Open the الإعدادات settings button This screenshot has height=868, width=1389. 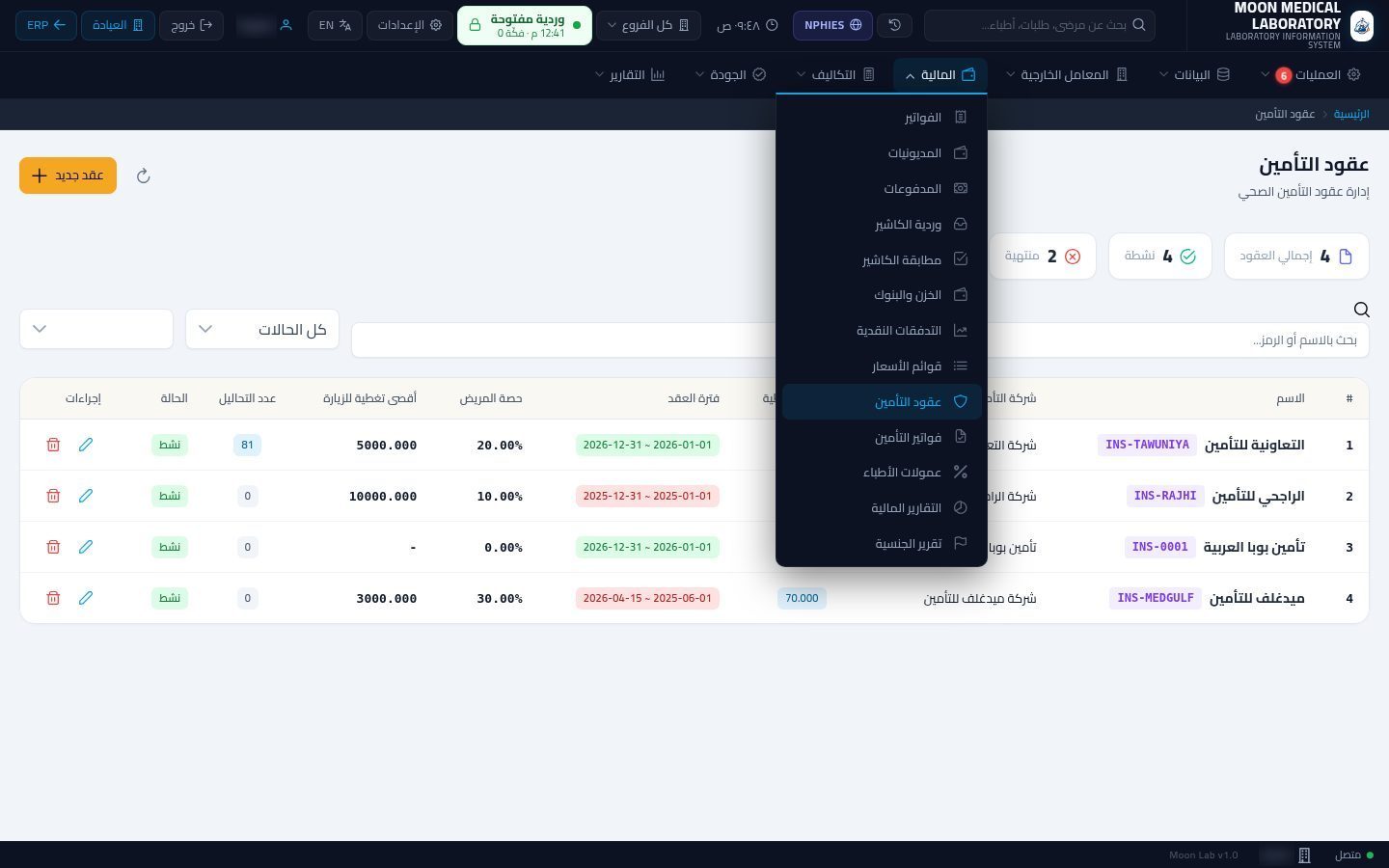tap(409, 25)
